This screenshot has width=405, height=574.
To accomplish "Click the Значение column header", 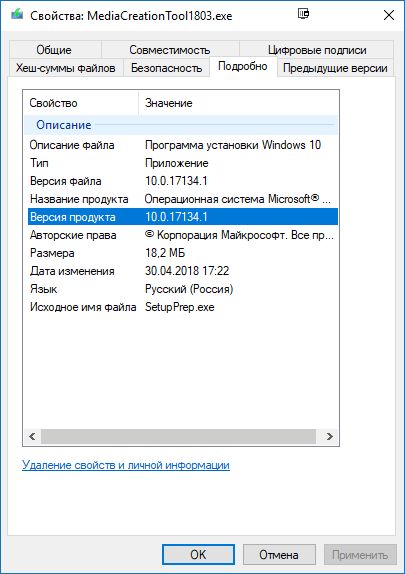I will point(238,103).
